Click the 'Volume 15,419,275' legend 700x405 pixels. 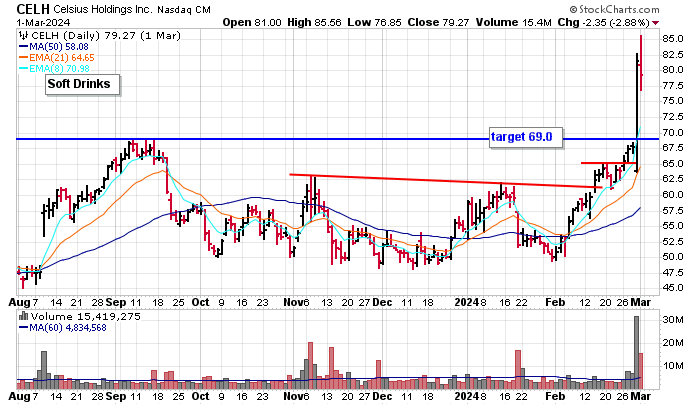tap(85, 316)
